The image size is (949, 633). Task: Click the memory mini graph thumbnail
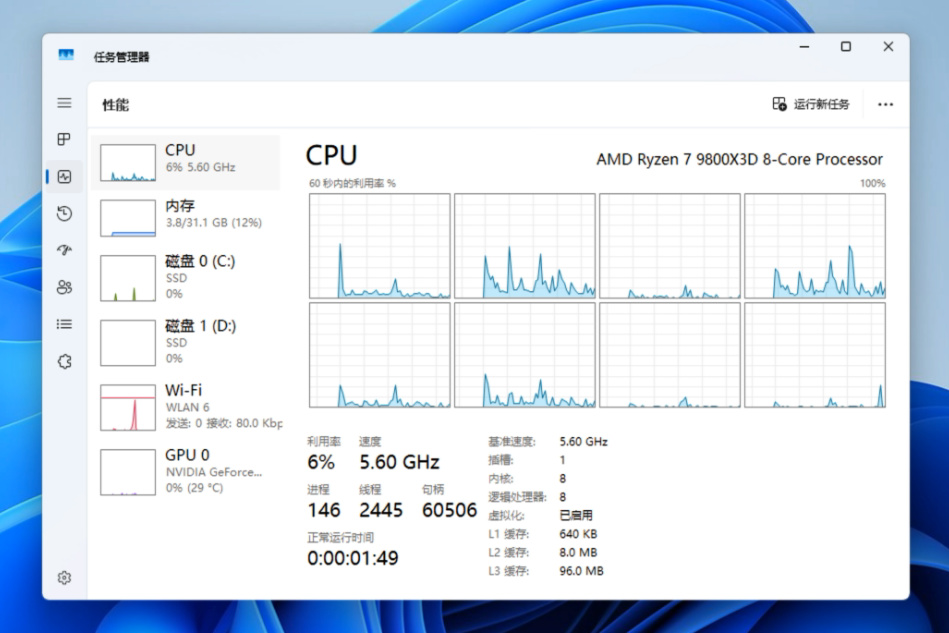(128, 218)
